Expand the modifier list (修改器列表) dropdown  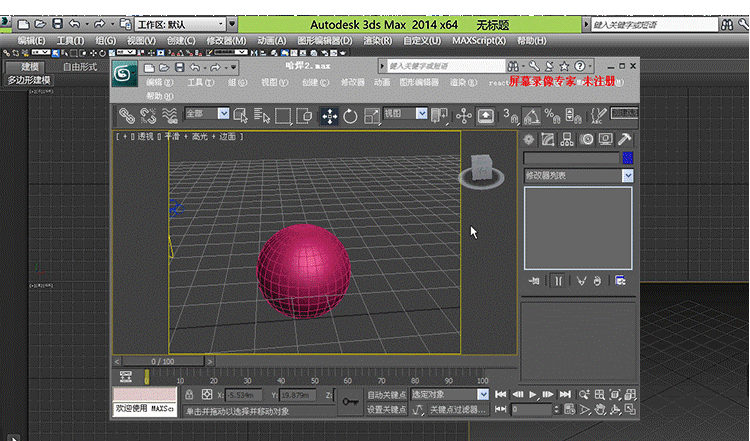pyautogui.click(x=627, y=175)
